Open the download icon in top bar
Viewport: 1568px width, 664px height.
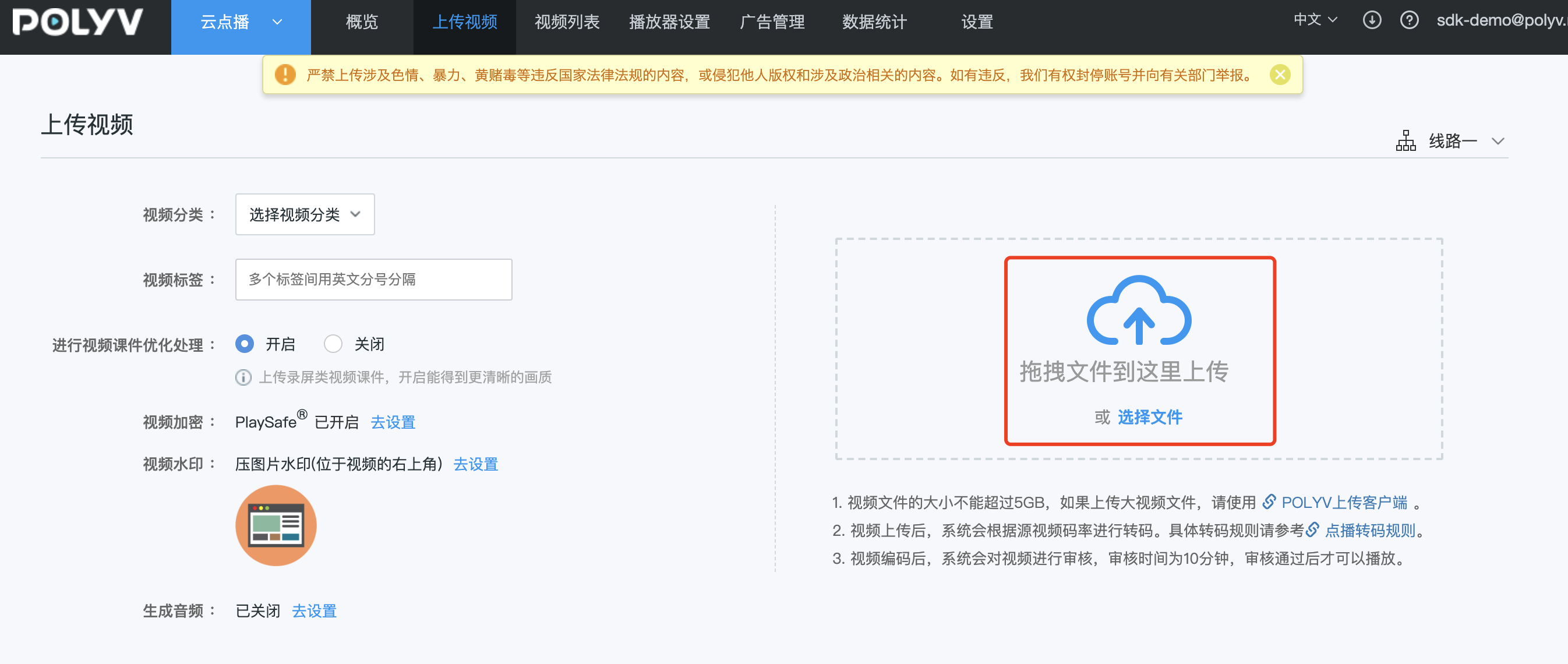point(1371,20)
